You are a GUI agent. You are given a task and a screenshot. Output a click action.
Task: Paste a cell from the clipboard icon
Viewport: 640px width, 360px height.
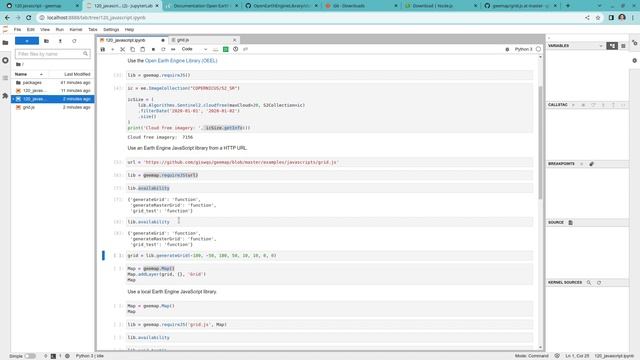click(x=142, y=49)
